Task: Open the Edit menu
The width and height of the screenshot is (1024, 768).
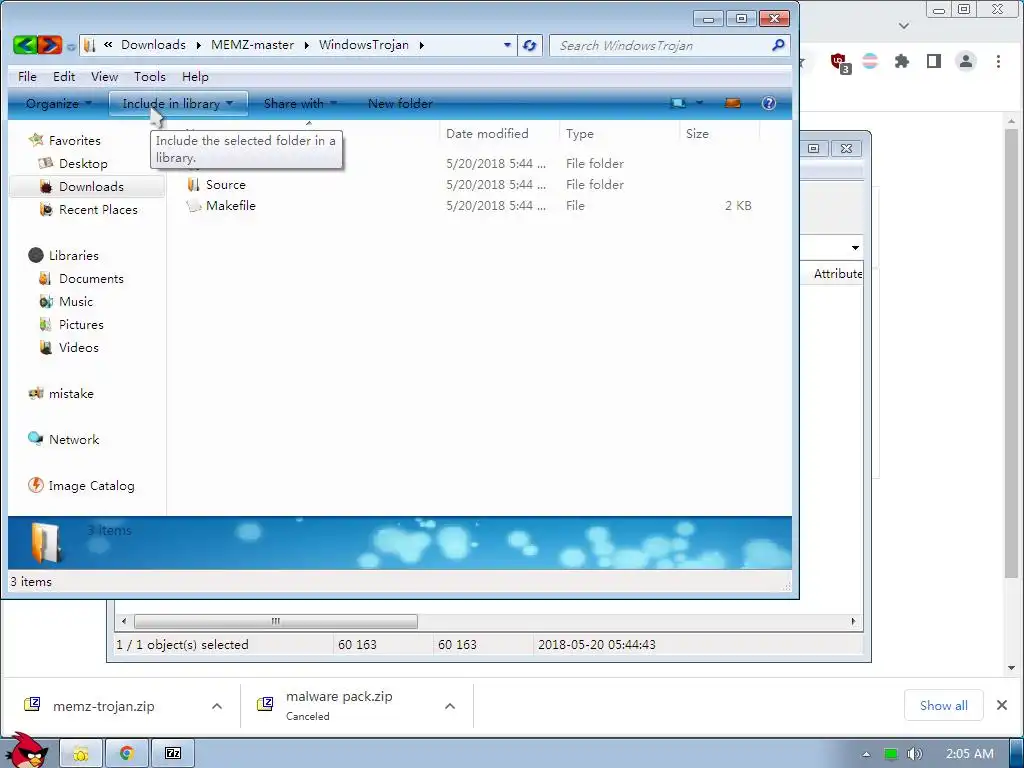Action: (x=64, y=77)
